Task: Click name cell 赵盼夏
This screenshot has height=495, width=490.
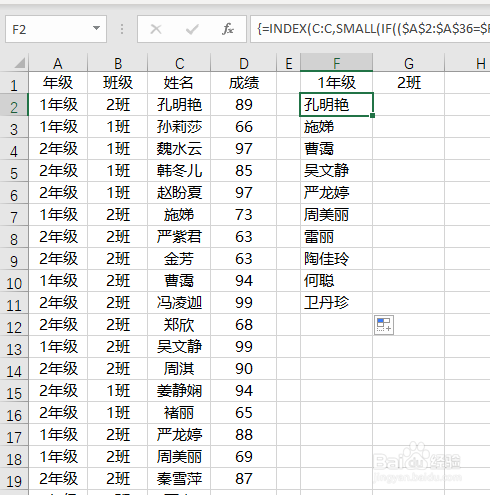Action: tap(179, 193)
